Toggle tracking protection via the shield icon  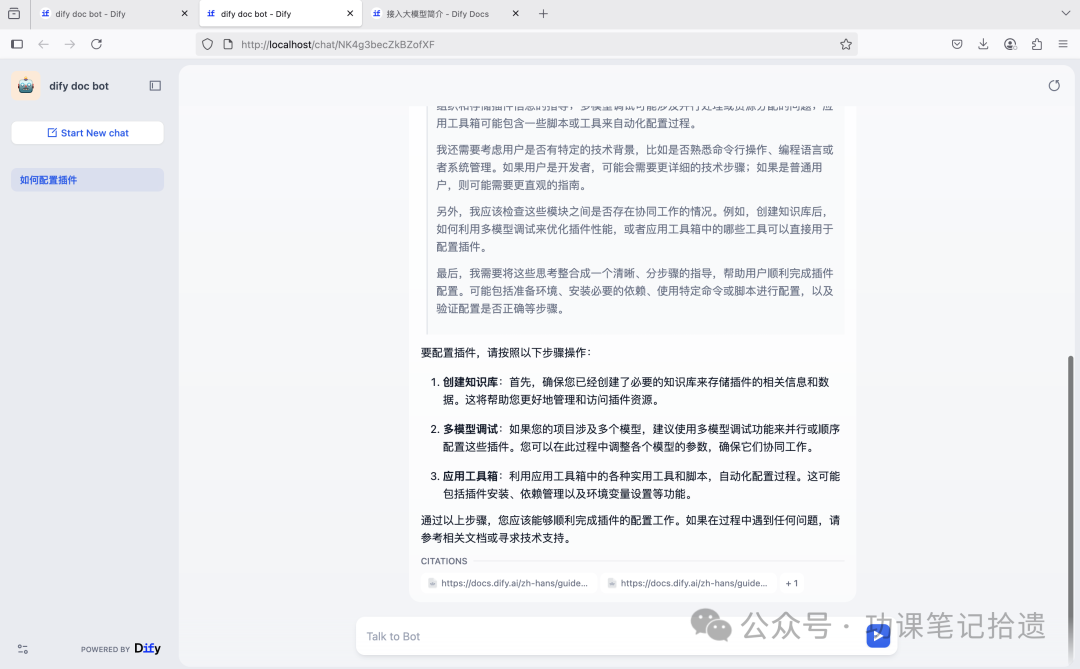207,44
